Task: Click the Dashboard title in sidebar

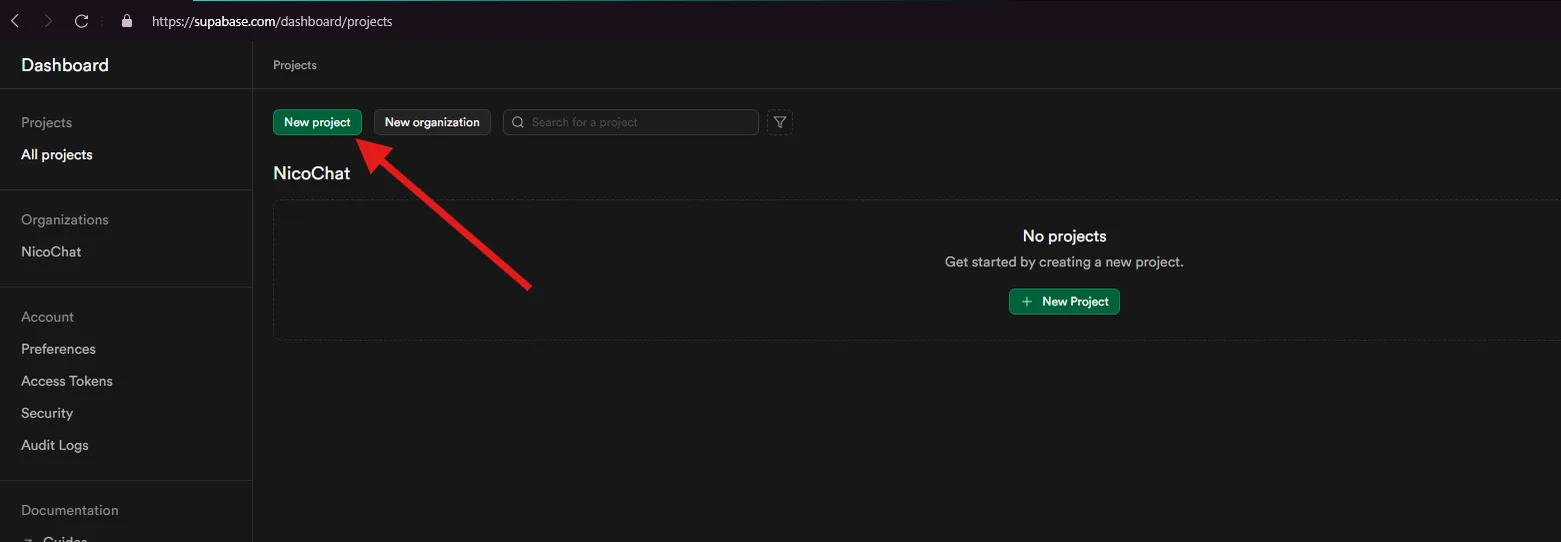Action: pyautogui.click(x=65, y=65)
